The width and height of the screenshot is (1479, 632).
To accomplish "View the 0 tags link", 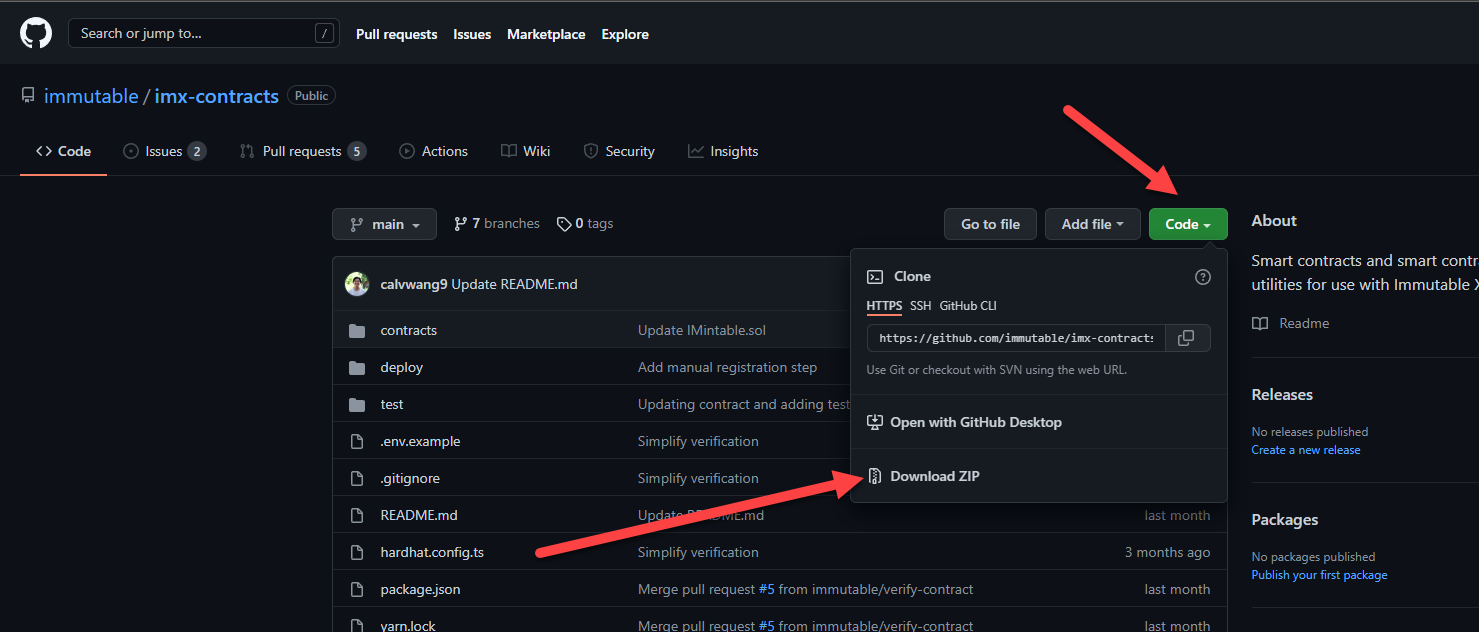I will (x=585, y=224).
